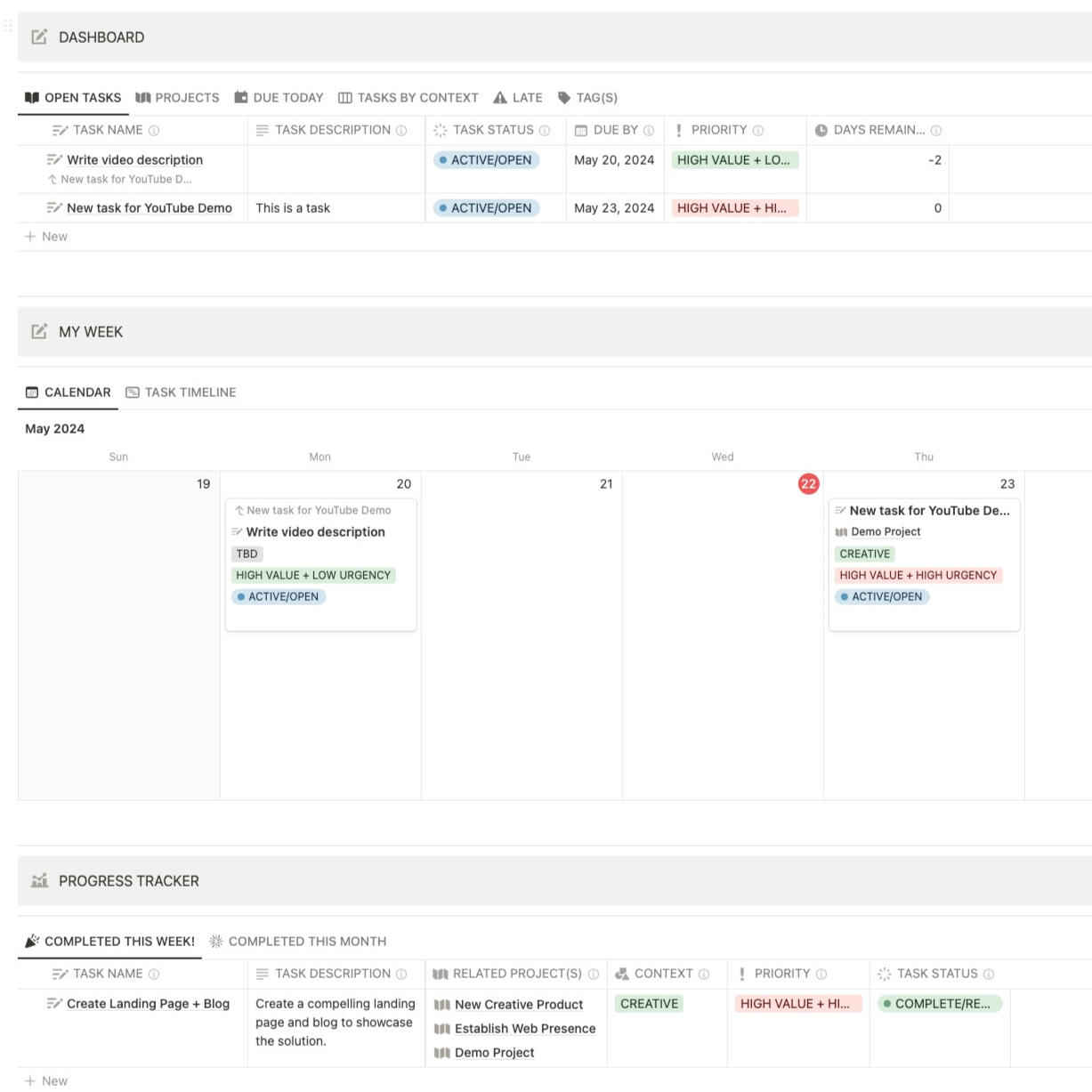Open the Write video description task
Viewport: 1092px width, 1092px height.
tap(134, 160)
